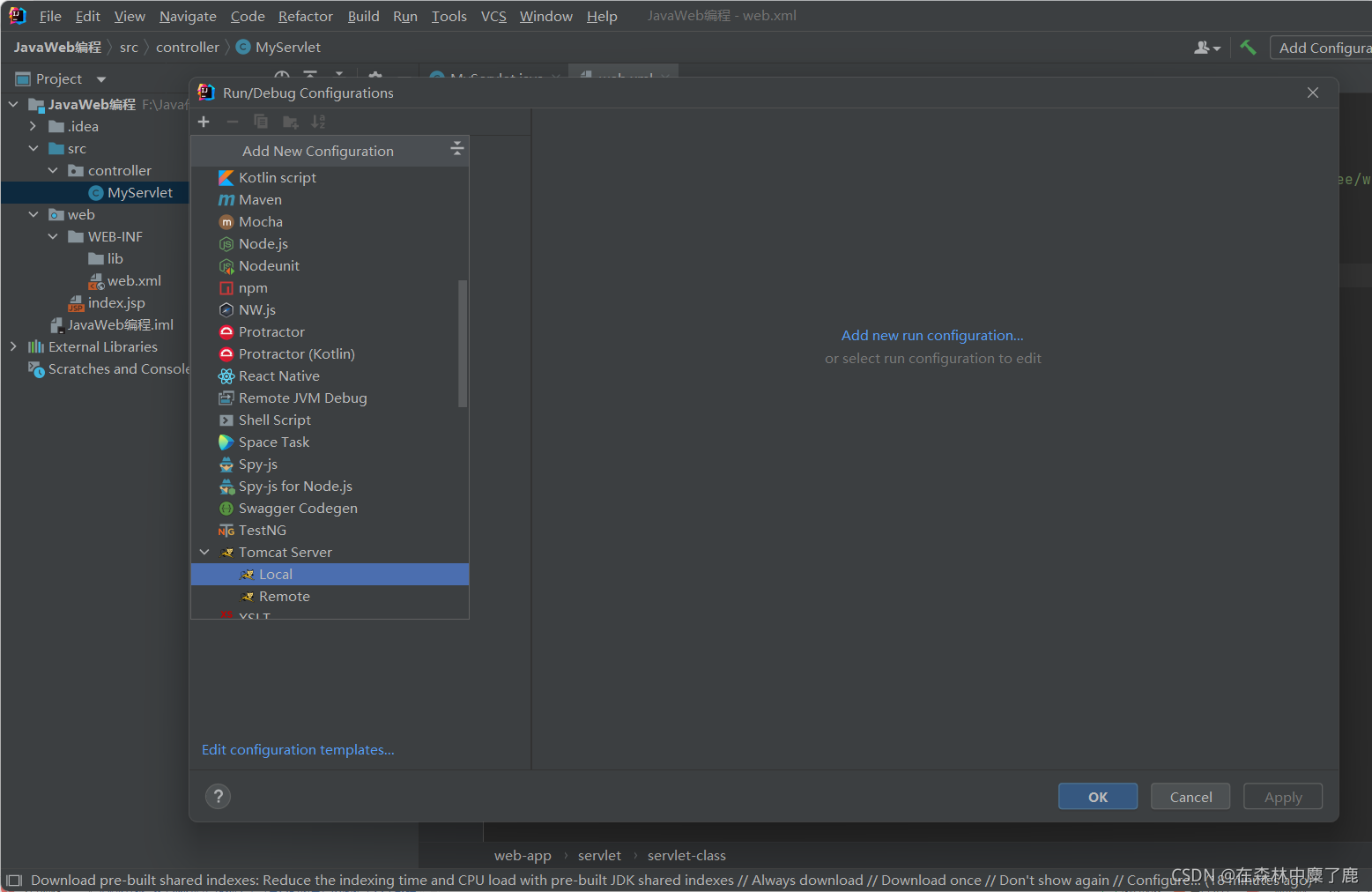Select Tomcat Server Remote option
The width and height of the screenshot is (1372, 892).
pyautogui.click(x=330, y=597)
